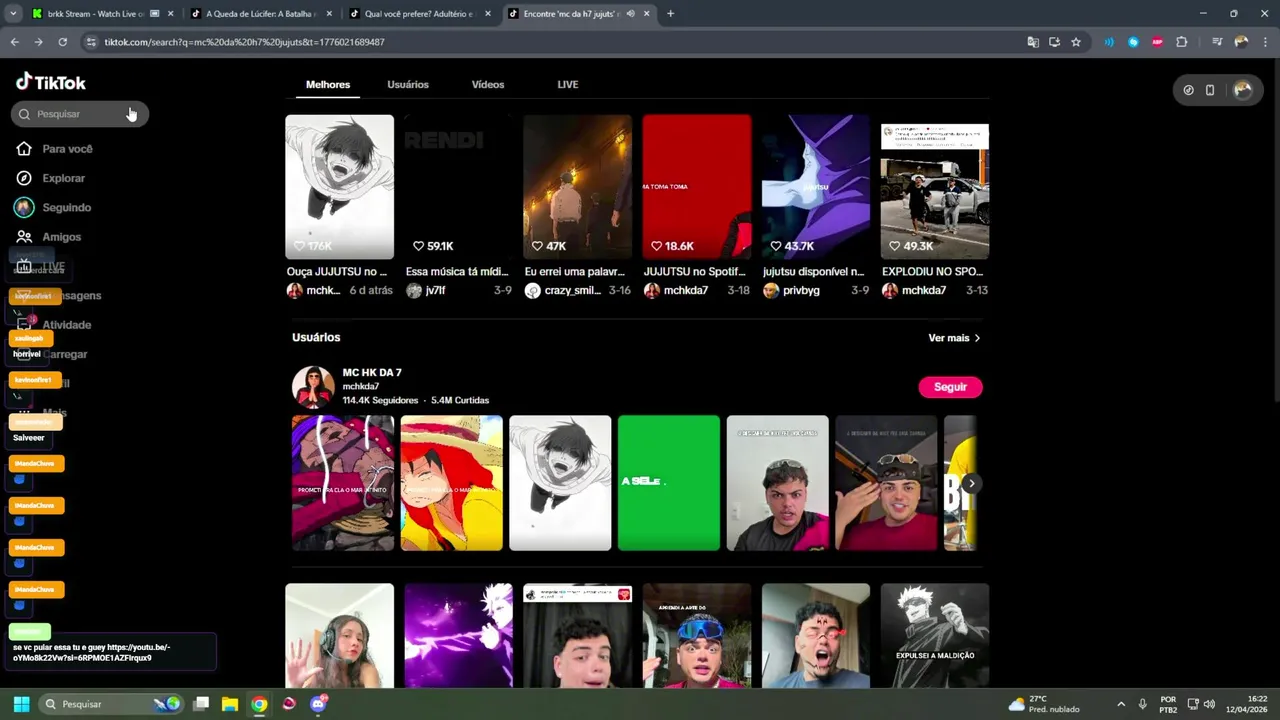Go back in browser history
The height and width of the screenshot is (720, 1280).
click(x=14, y=42)
